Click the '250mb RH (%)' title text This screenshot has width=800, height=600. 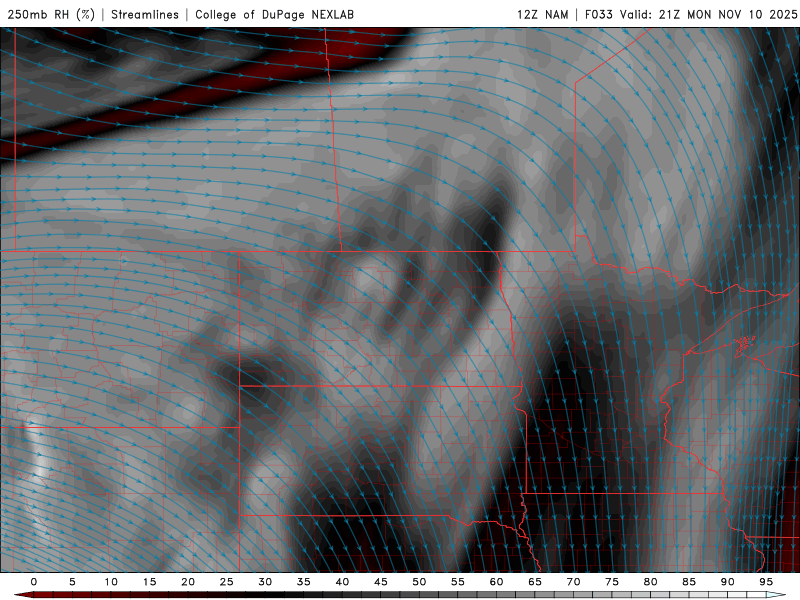[51, 14]
